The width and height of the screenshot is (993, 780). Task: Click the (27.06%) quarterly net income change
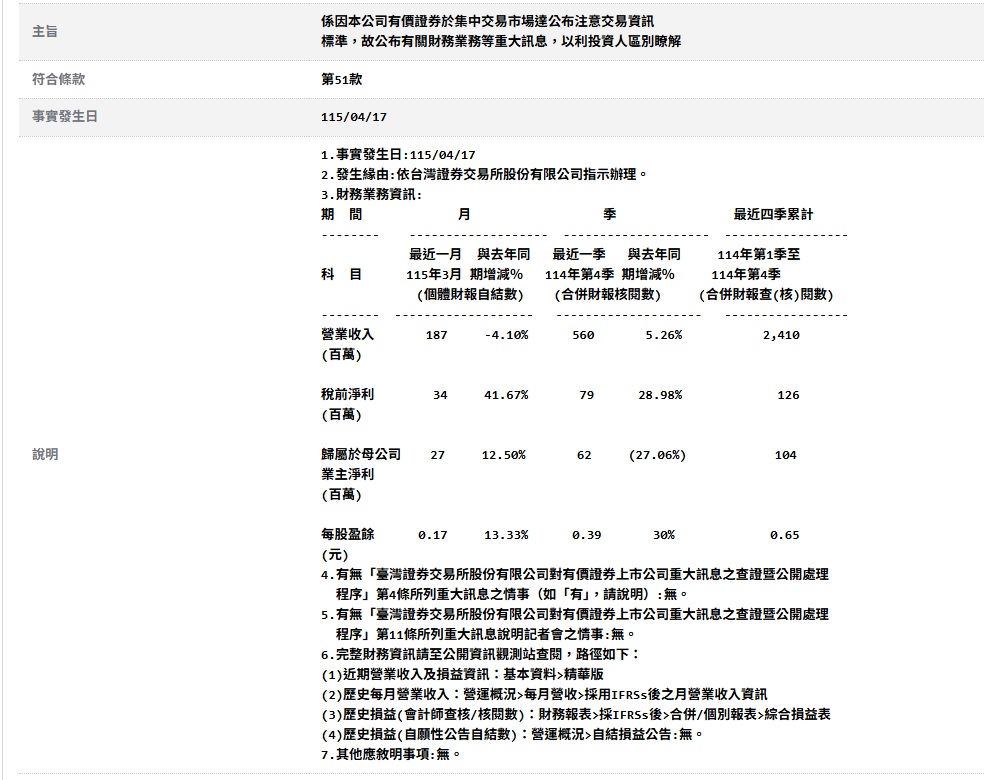click(657, 455)
